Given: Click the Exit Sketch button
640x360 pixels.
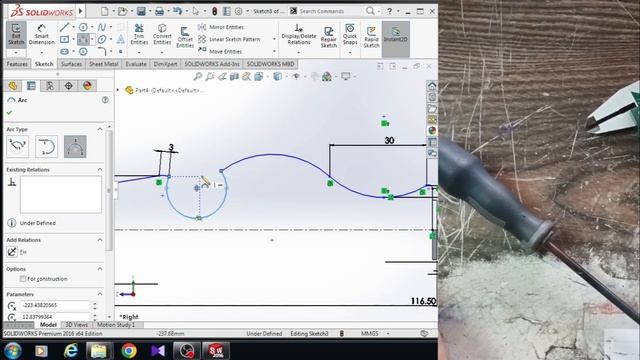Looking at the screenshot, I should 16,35.
